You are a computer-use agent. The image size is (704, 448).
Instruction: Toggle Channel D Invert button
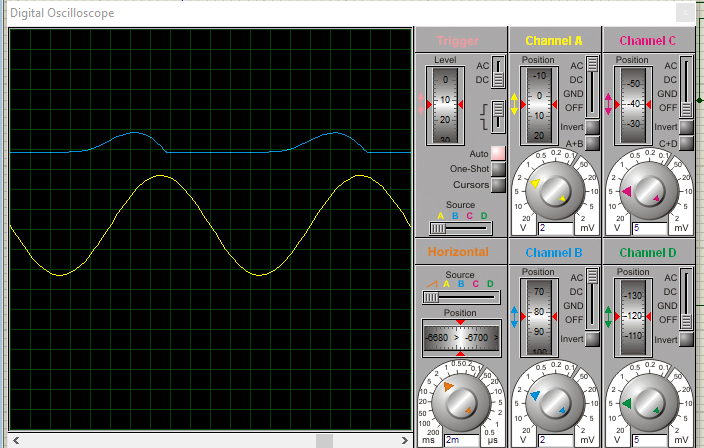pyautogui.click(x=686, y=339)
